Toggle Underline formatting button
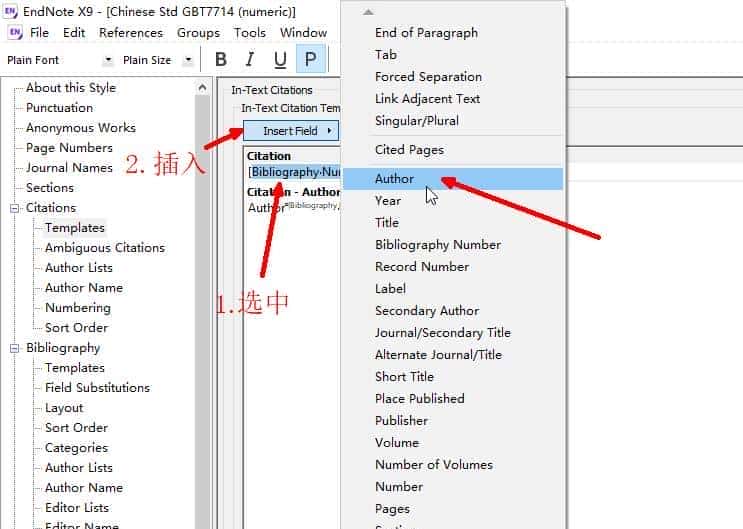743x529 pixels. (x=280, y=60)
